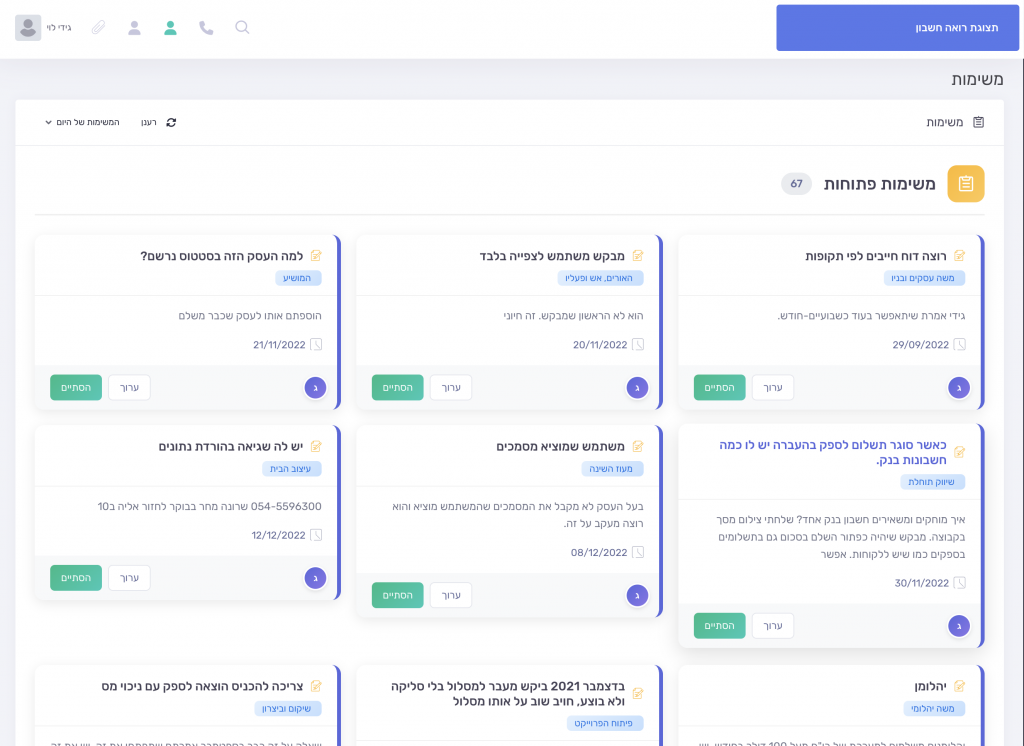
Task: Click note icon of בדצמבר 2021 ביקש מעבר task
Action: (638, 693)
